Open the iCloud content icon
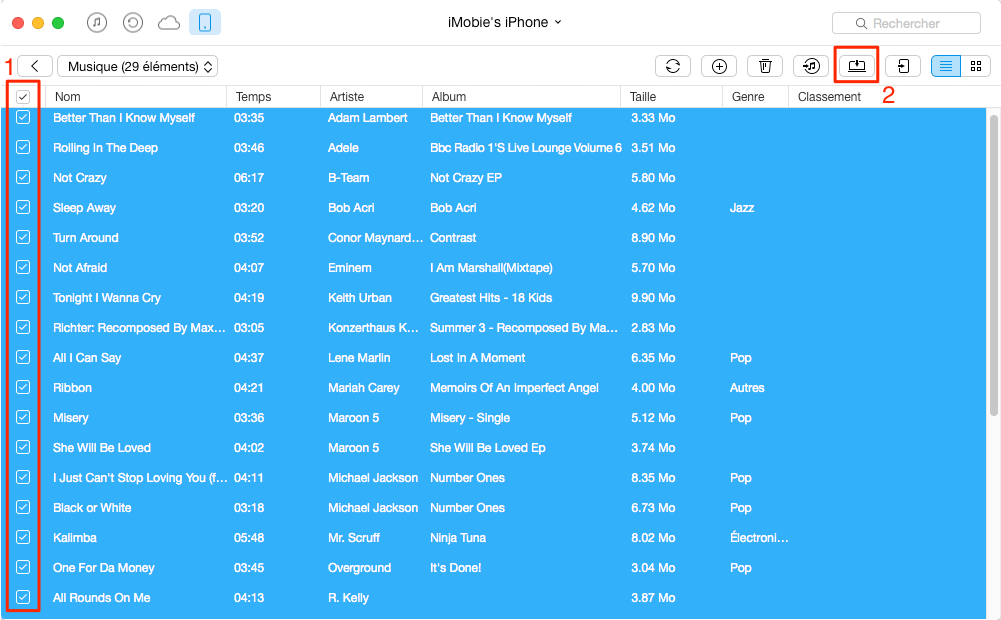 click(x=169, y=23)
